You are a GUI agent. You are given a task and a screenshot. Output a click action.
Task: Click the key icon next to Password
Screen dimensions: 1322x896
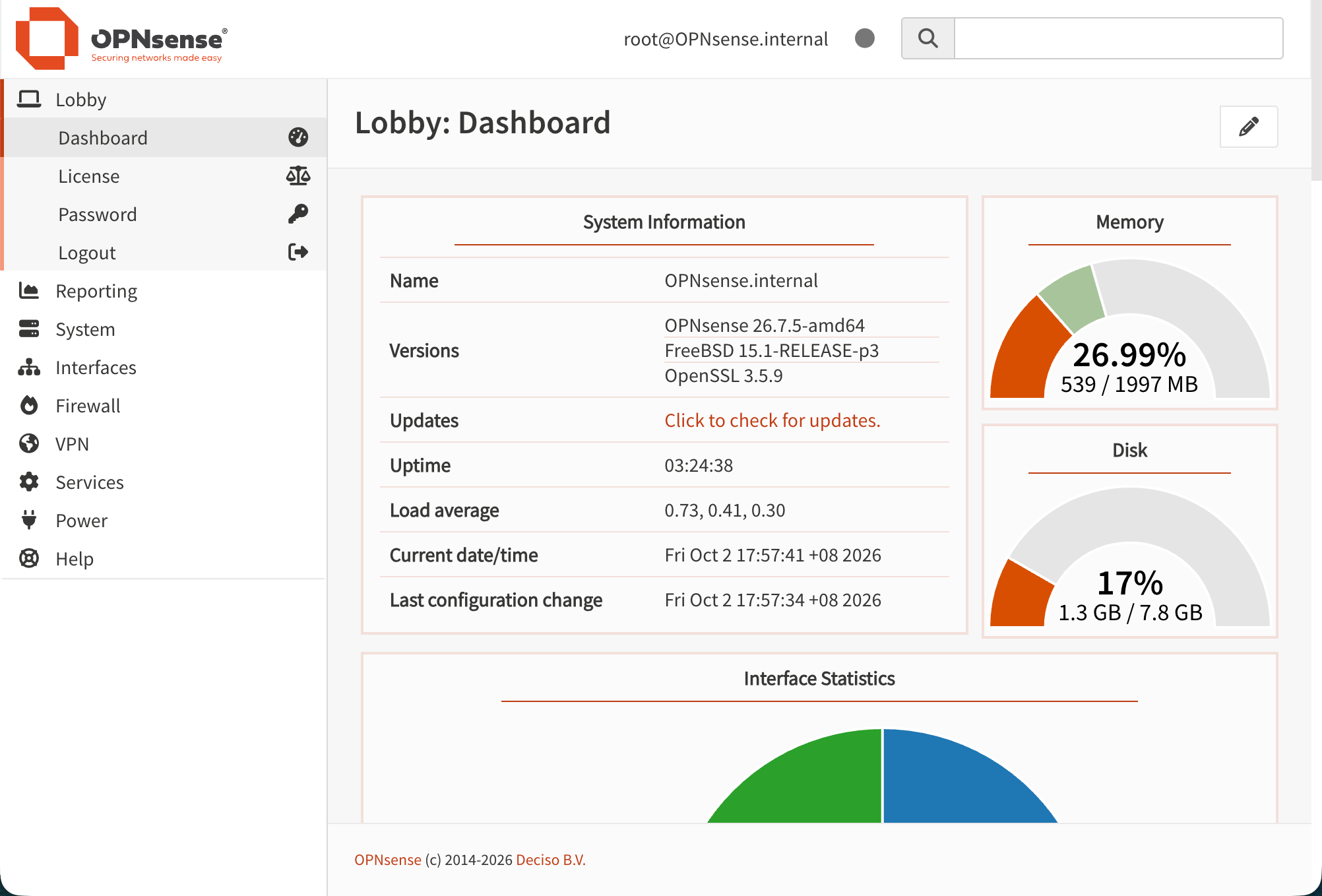[298, 214]
